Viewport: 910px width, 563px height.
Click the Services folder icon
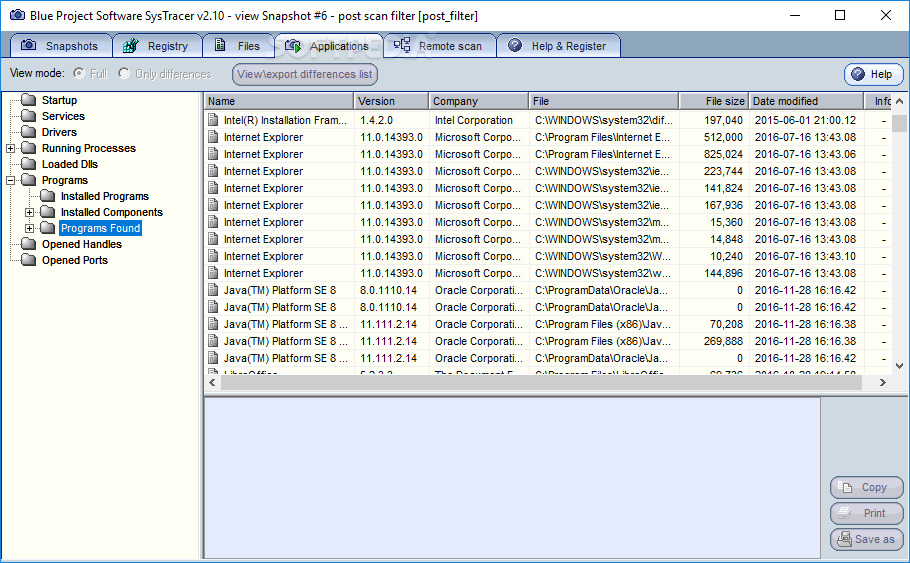click(28, 116)
